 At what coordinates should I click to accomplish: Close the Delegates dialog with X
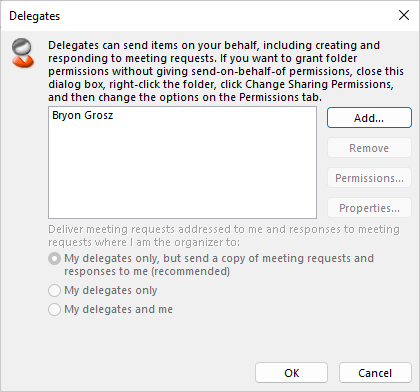[x=404, y=15]
